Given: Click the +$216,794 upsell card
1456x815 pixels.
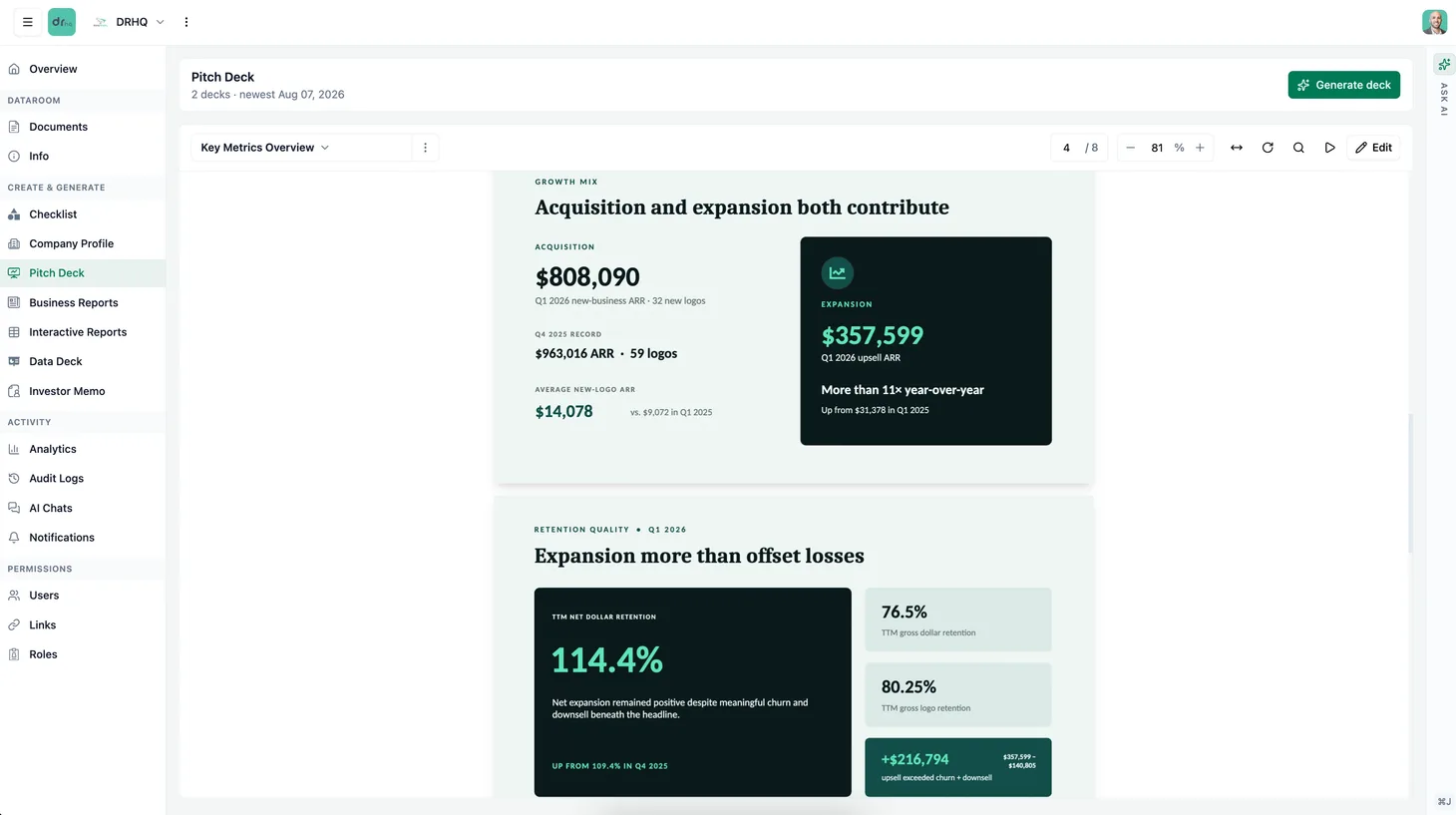Looking at the screenshot, I should pyautogui.click(x=957, y=767).
